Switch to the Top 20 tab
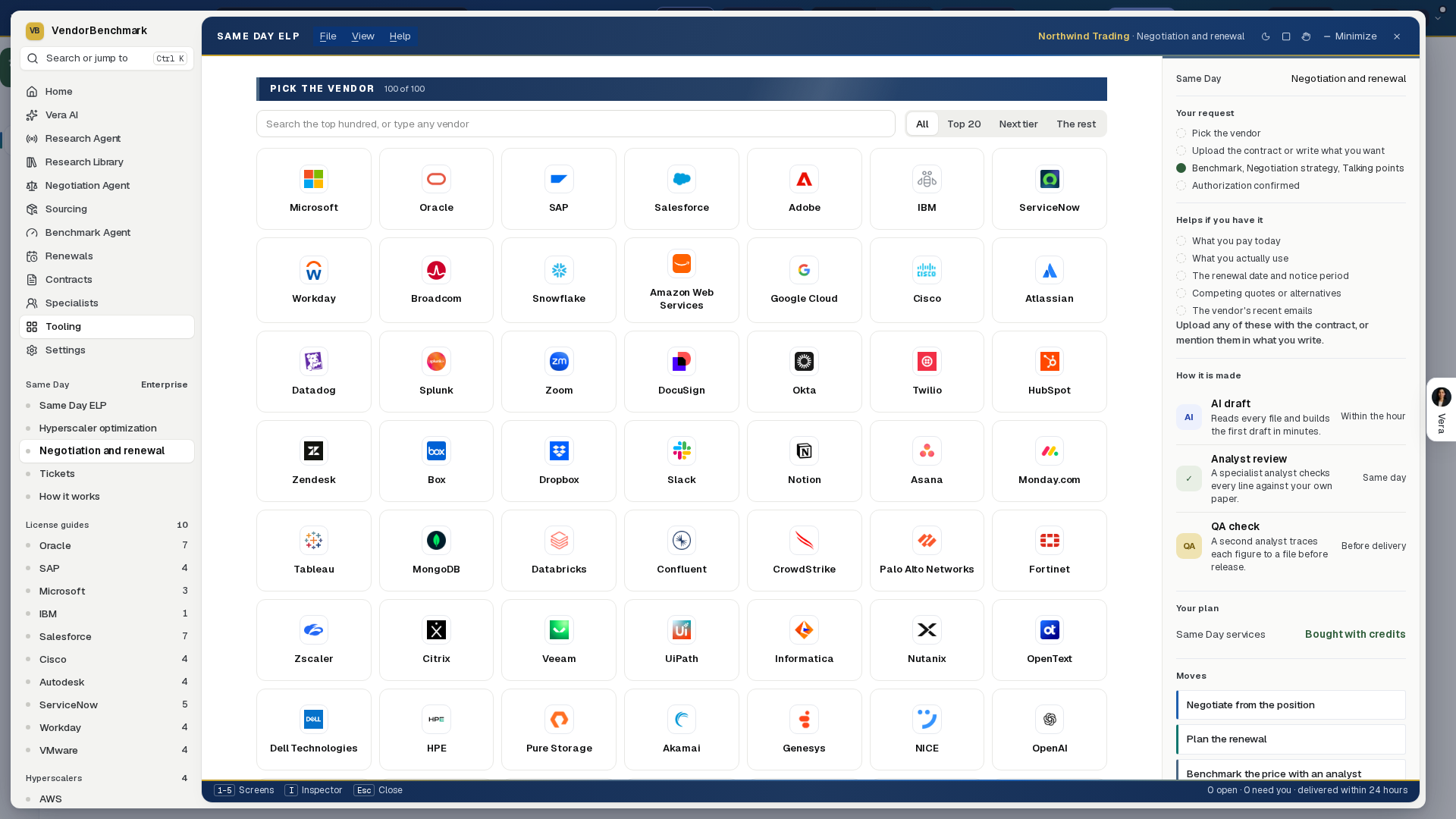The height and width of the screenshot is (819, 1456). point(964,124)
